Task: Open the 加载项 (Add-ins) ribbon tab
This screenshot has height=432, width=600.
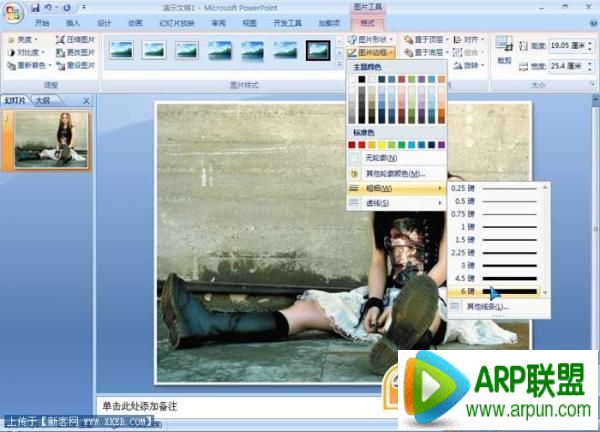Action: click(329, 23)
